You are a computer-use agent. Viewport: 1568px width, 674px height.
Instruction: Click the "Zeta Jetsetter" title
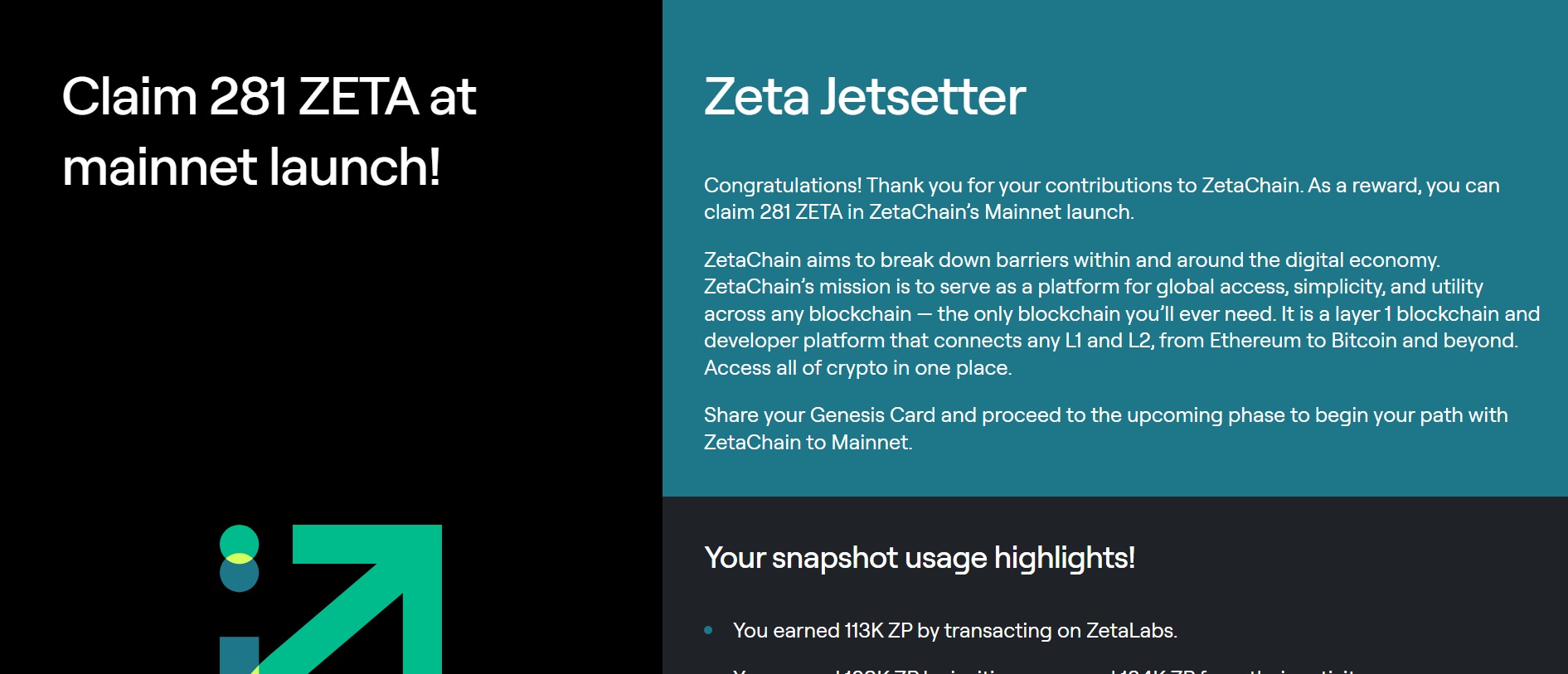click(865, 96)
